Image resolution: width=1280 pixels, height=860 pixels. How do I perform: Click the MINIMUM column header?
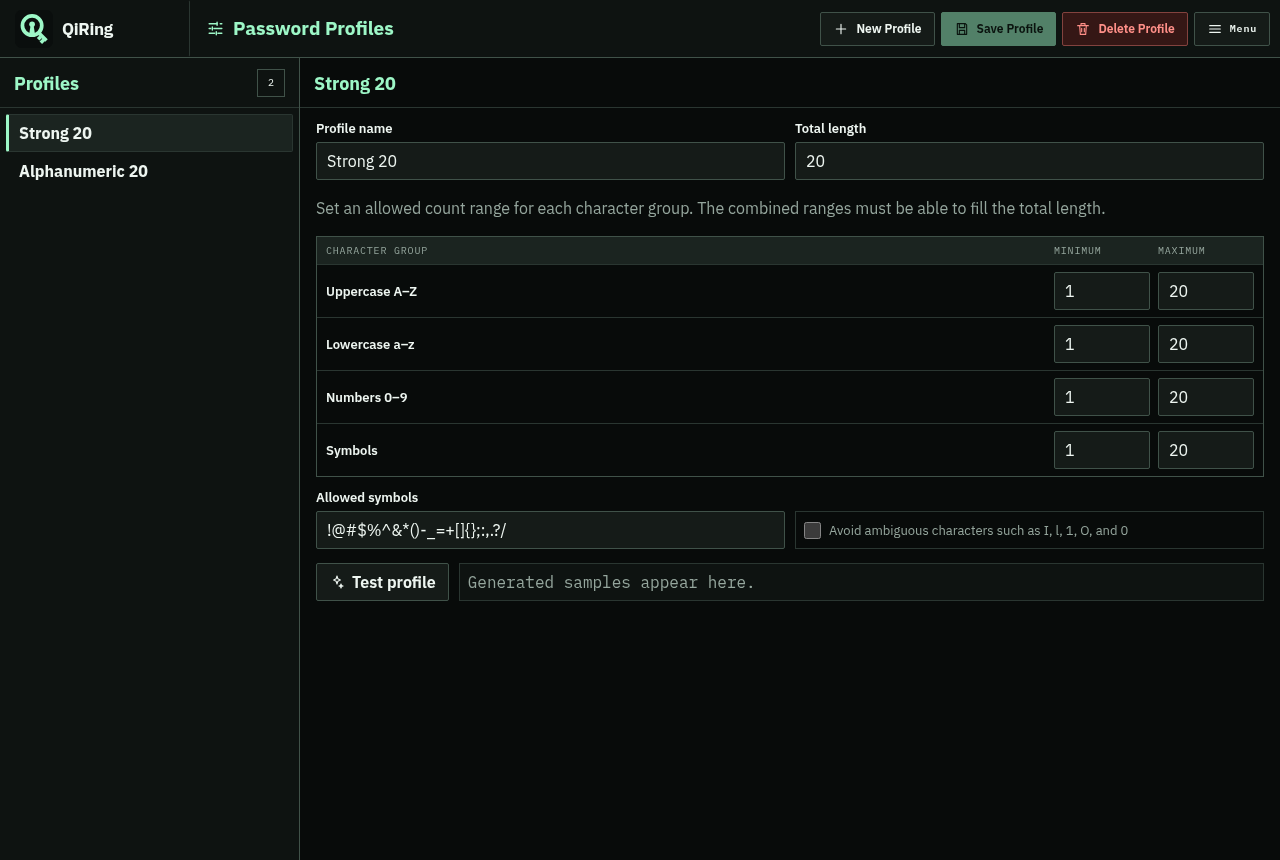tap(1077, 251)
